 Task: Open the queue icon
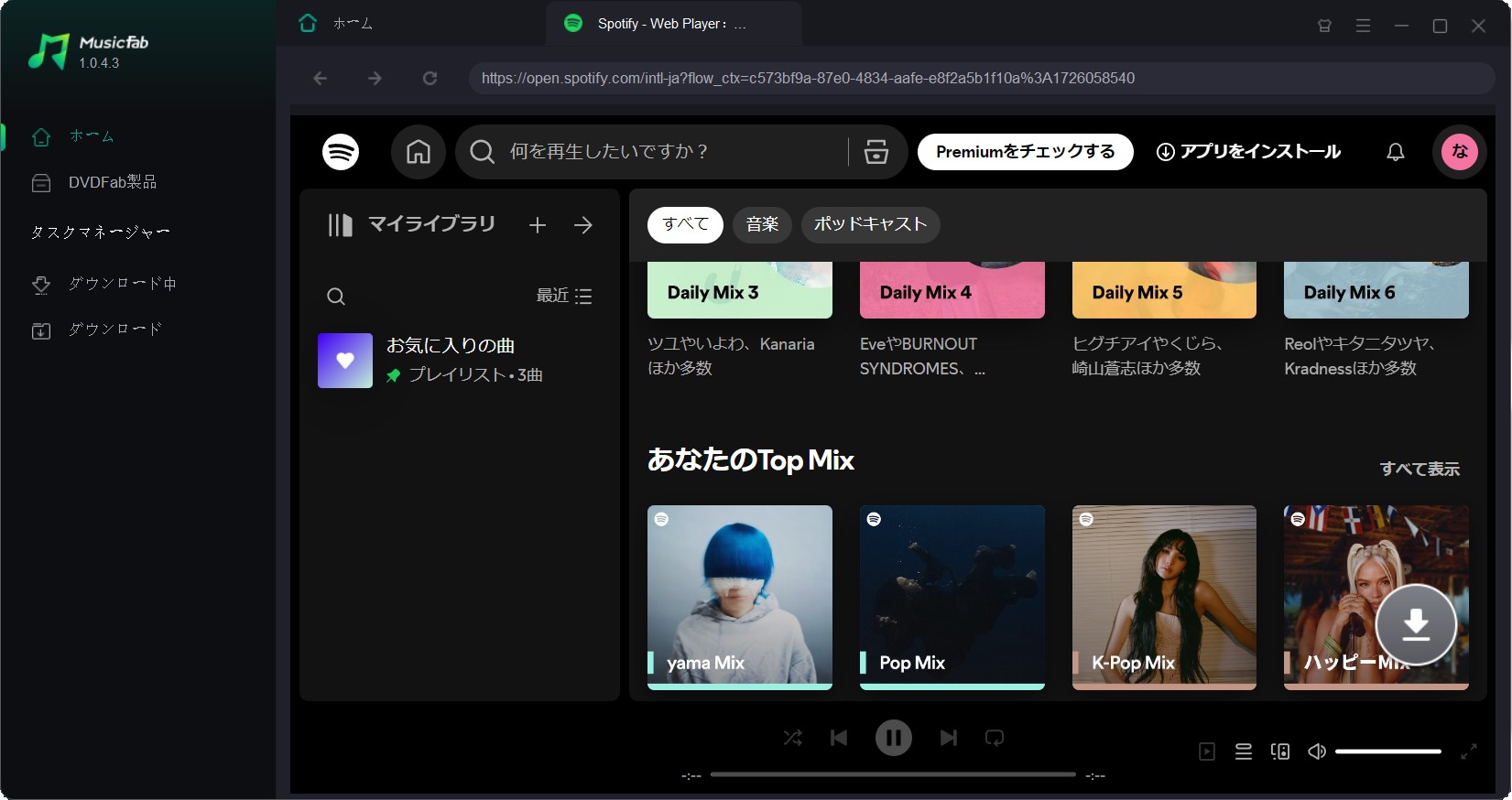pyautogui.click(x=1244, y=751)
